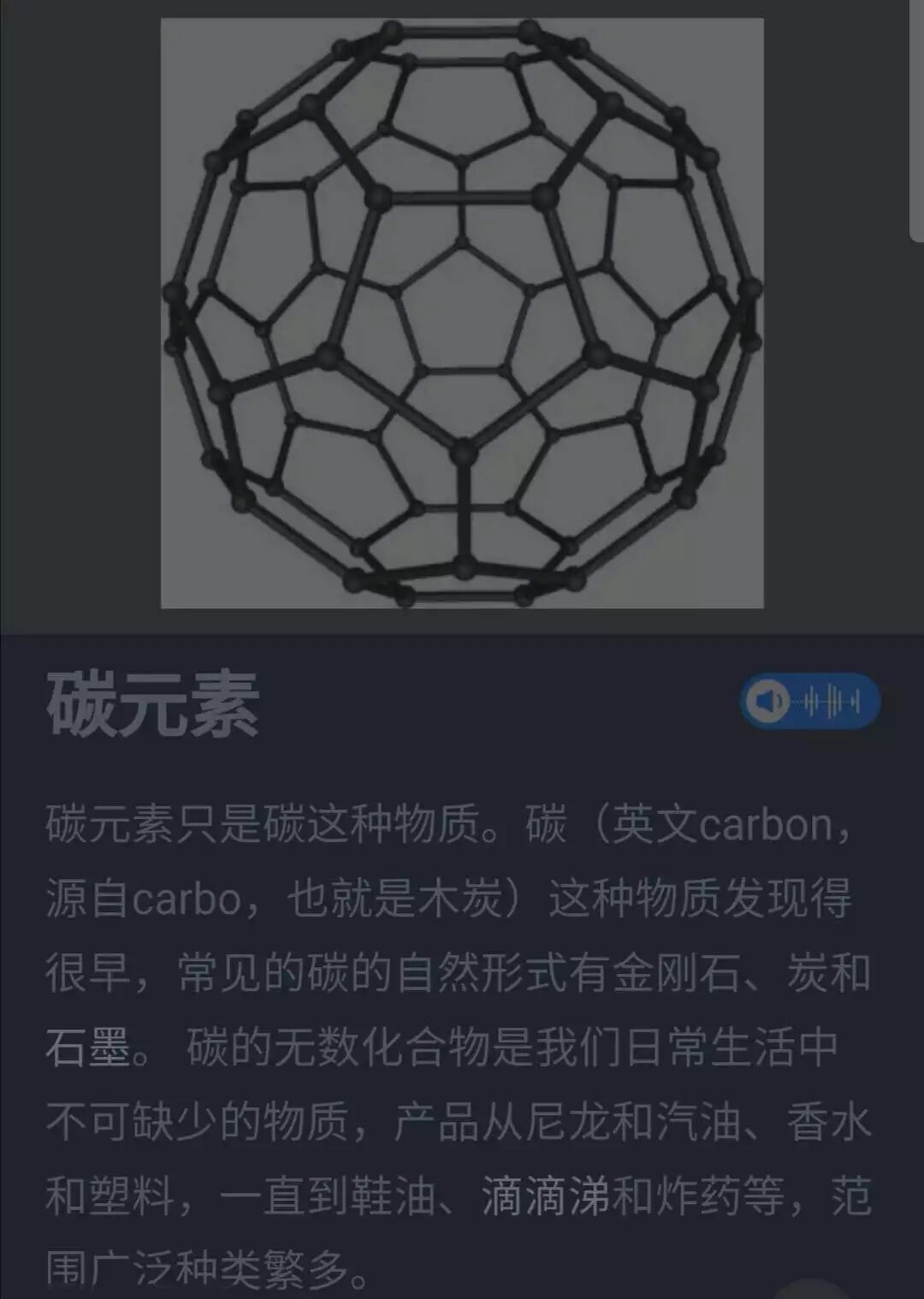Click the word carbon in the first line

767,825
